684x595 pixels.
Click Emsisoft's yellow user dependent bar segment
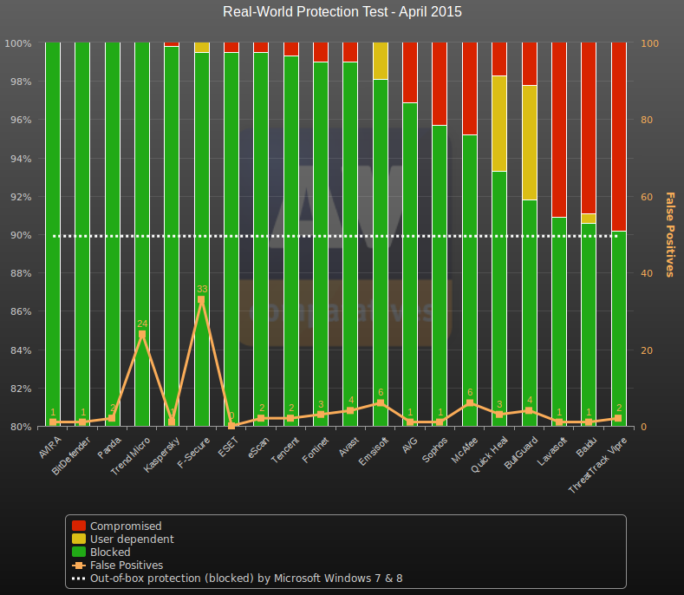(x=380, y=61)
